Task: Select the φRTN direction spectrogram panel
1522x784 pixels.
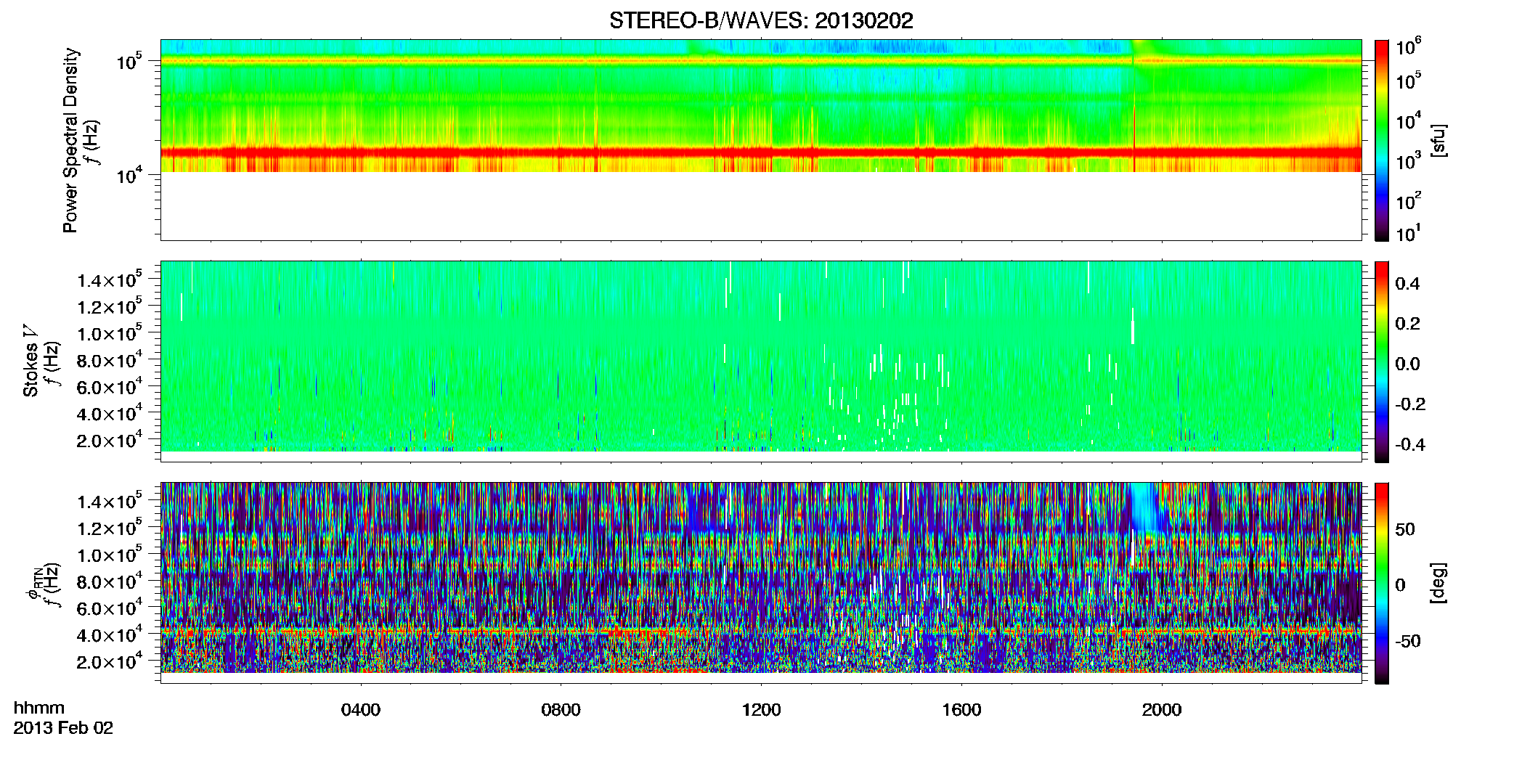Action: coord(761,582)
